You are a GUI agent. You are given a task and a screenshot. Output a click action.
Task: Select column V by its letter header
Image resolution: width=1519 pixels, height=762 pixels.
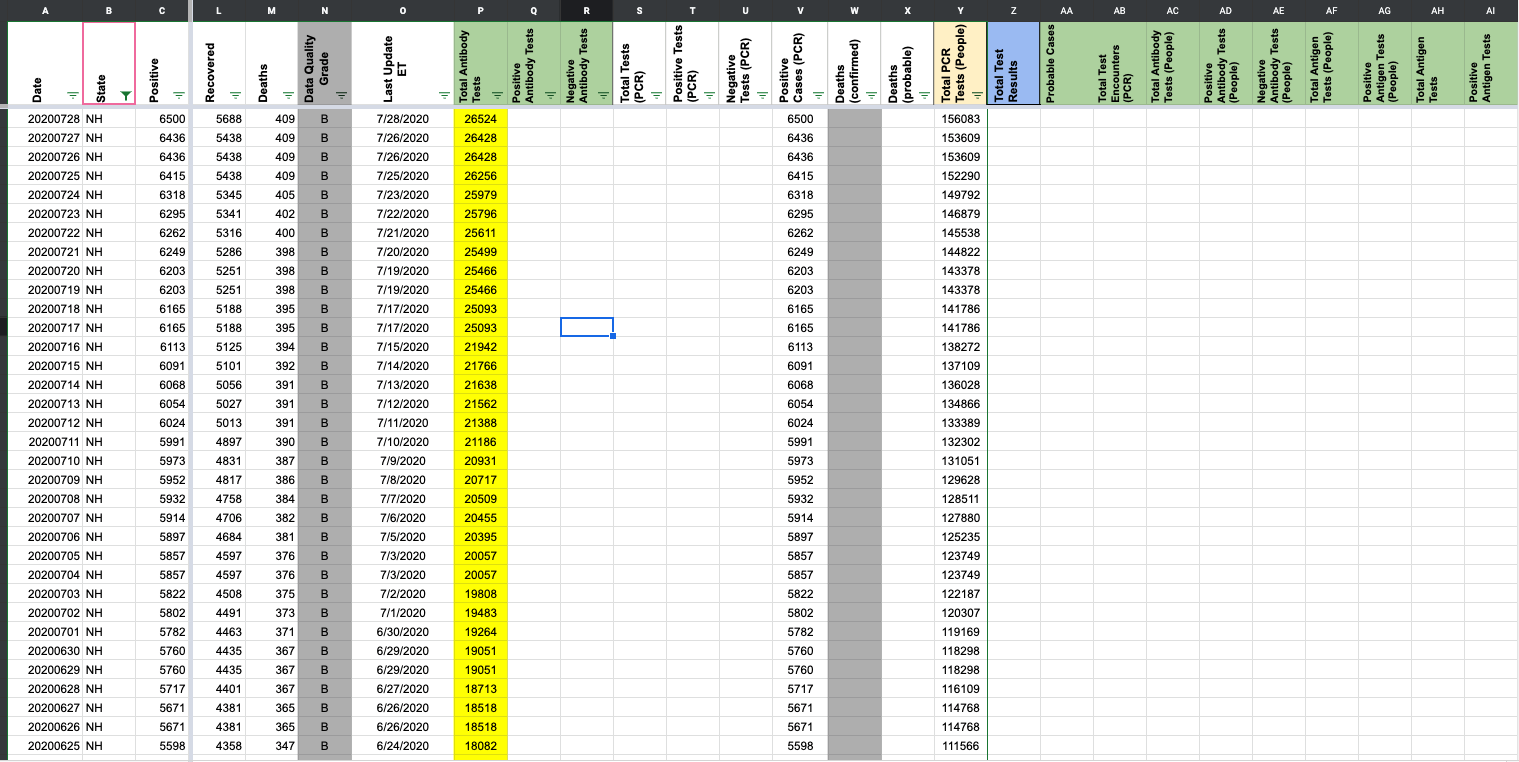click(x=801, y=10)
